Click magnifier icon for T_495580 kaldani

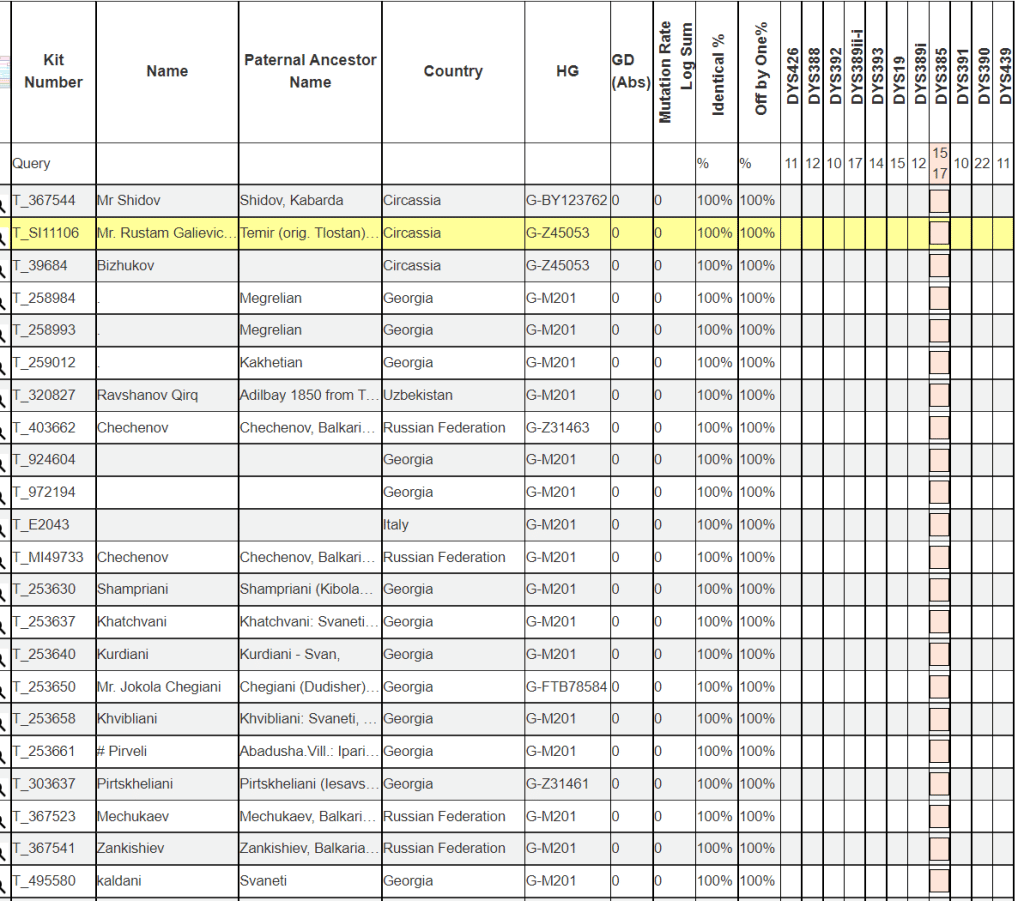[x=4, y=882]
